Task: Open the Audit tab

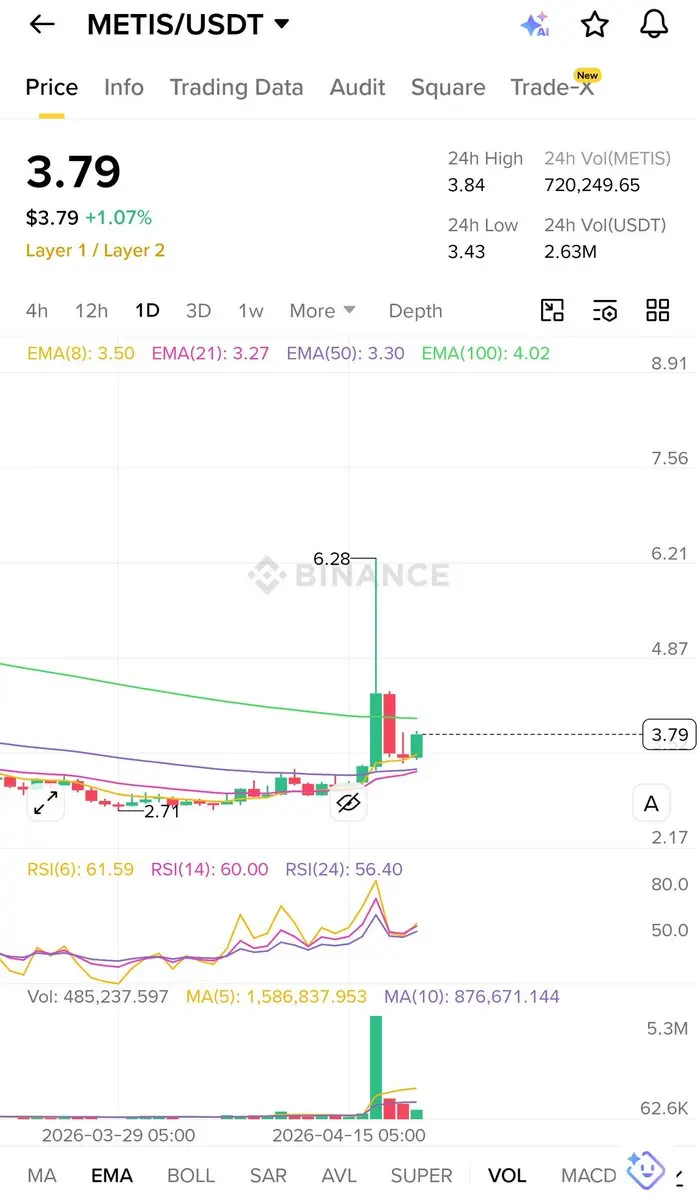Action: pos(357,88)
